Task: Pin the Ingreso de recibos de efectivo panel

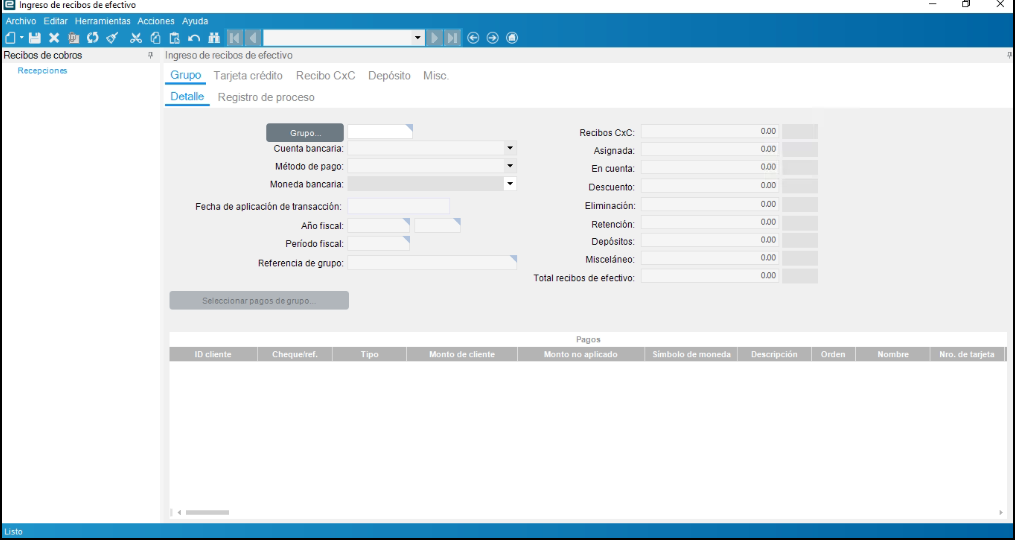Action: (1010, 56)
